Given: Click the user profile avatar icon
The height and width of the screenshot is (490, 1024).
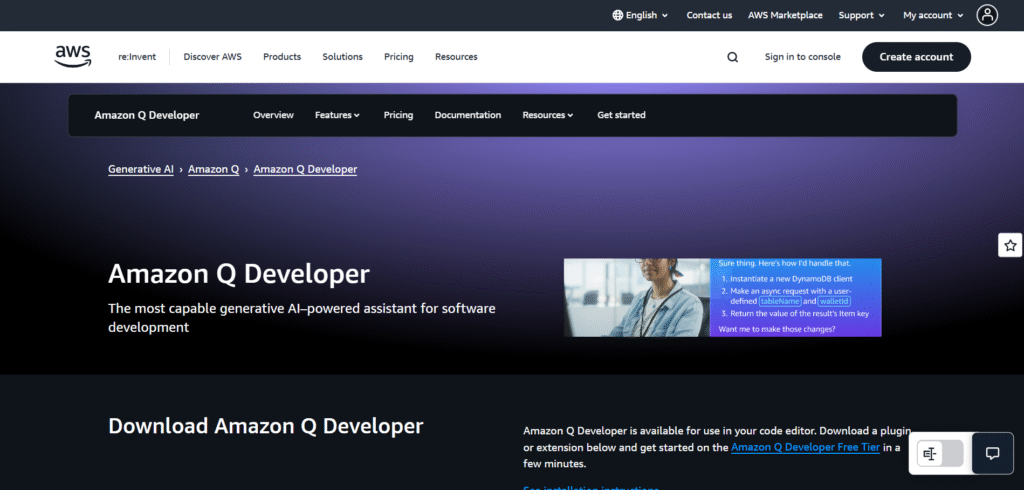Looking at the screenshot, I should click(987, 15).
